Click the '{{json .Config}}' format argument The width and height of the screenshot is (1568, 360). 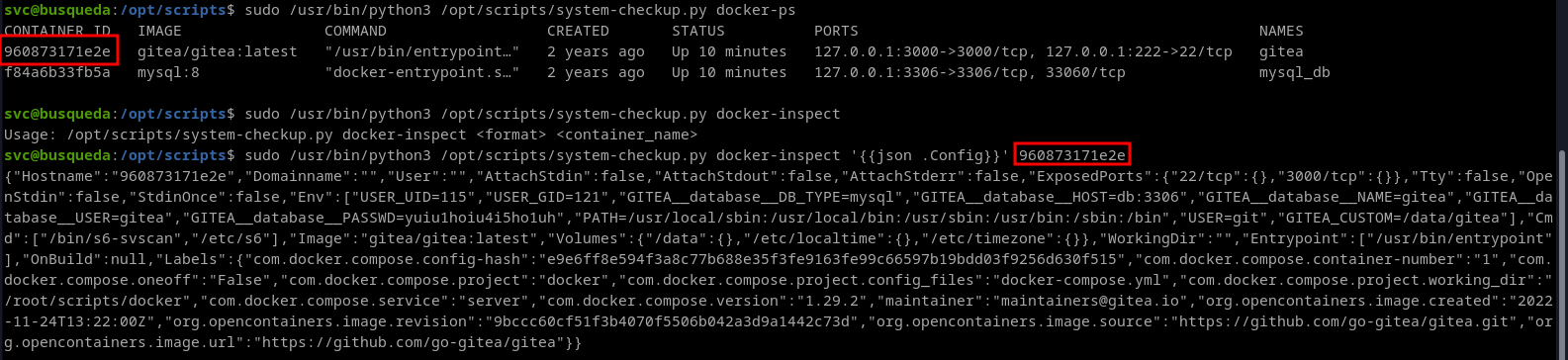click(x=930, y=155)
